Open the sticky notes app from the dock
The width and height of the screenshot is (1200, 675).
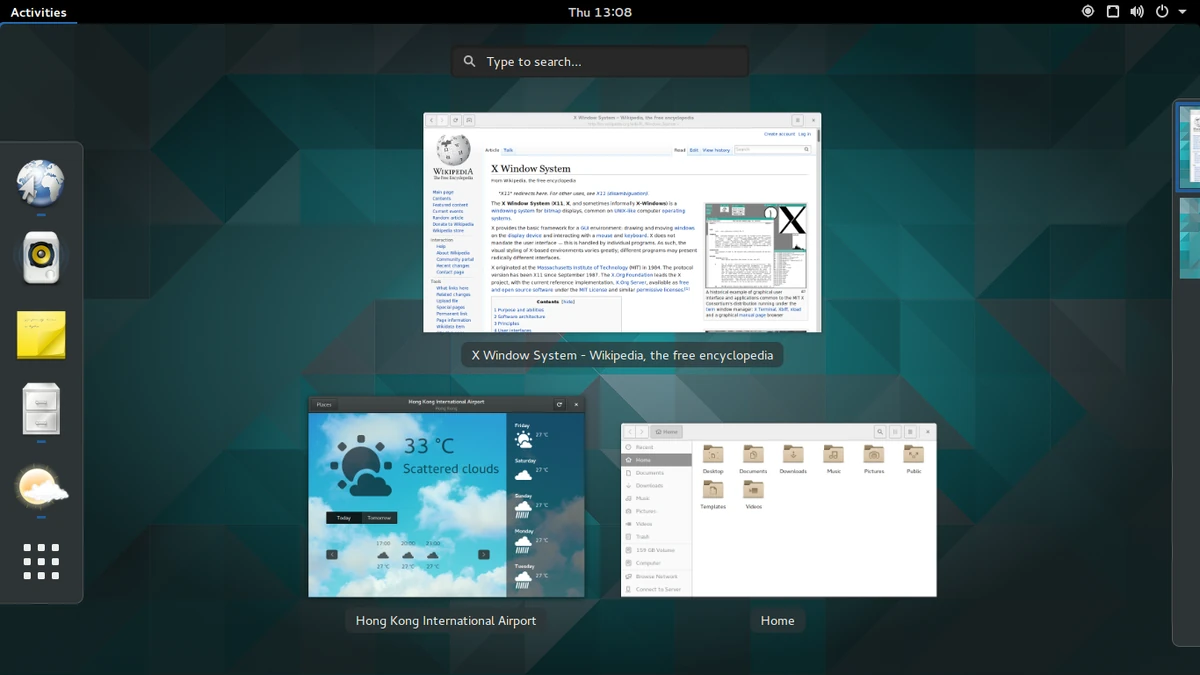point(40,335)
